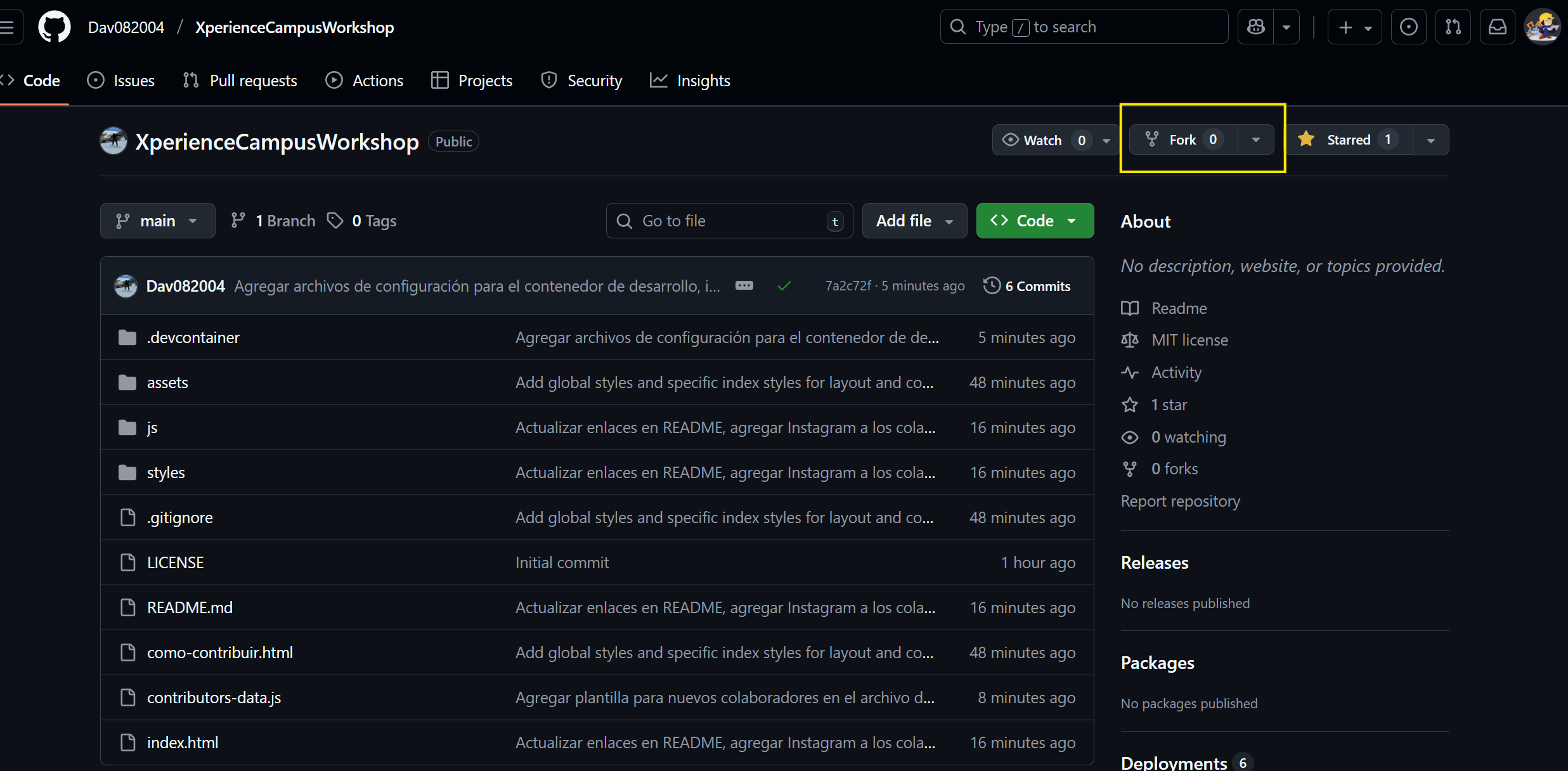The height and width of the screenshot is (771, 1568).
Task: Switch to the Actions tab
Action: pyautogui.click(x=365, y=80)
